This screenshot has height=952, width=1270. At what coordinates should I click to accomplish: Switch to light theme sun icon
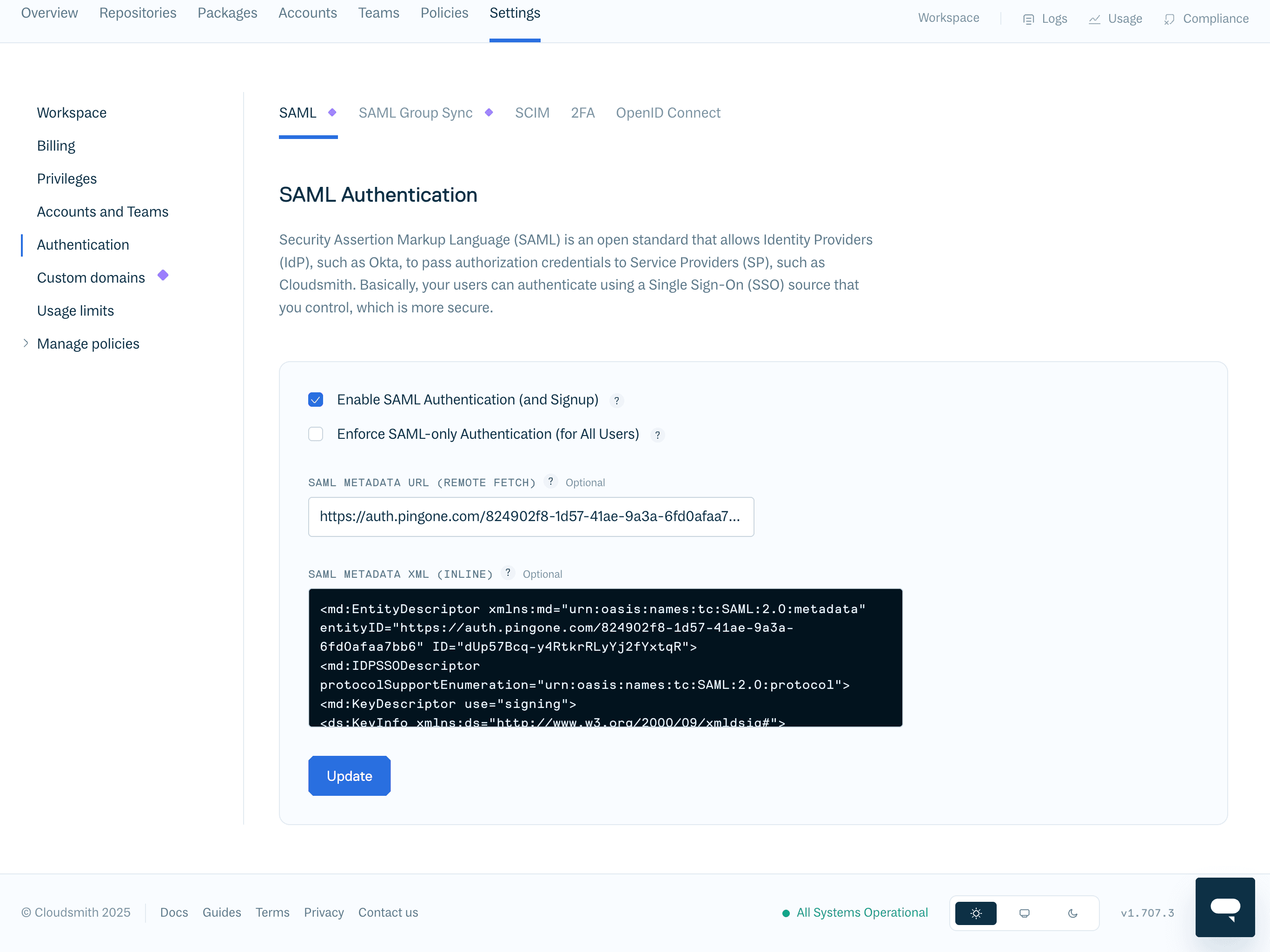[975, 913]
